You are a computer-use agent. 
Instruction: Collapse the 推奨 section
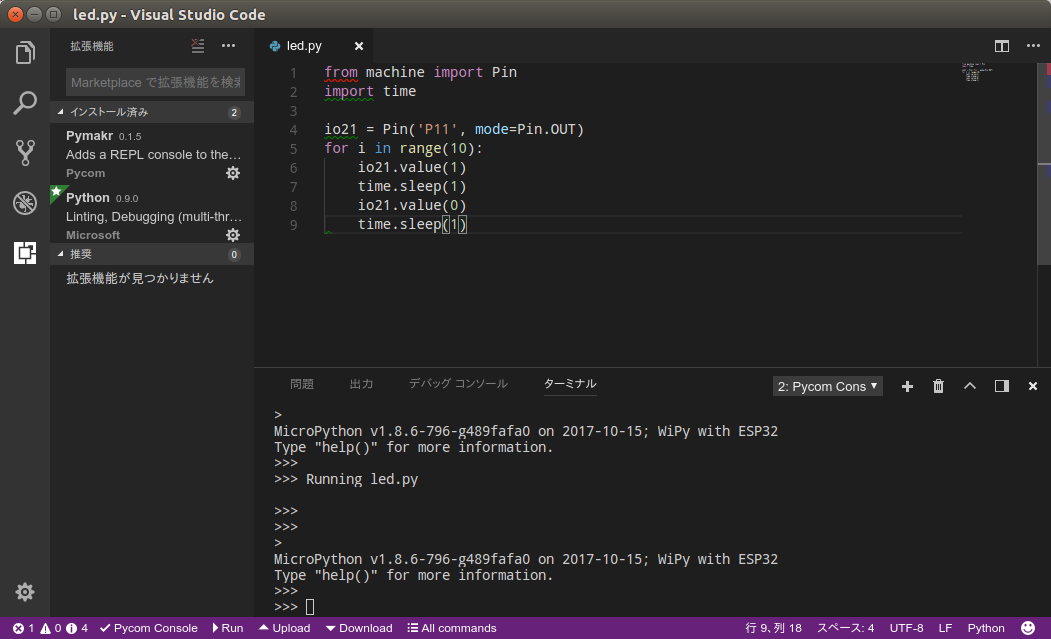[152, 254]
